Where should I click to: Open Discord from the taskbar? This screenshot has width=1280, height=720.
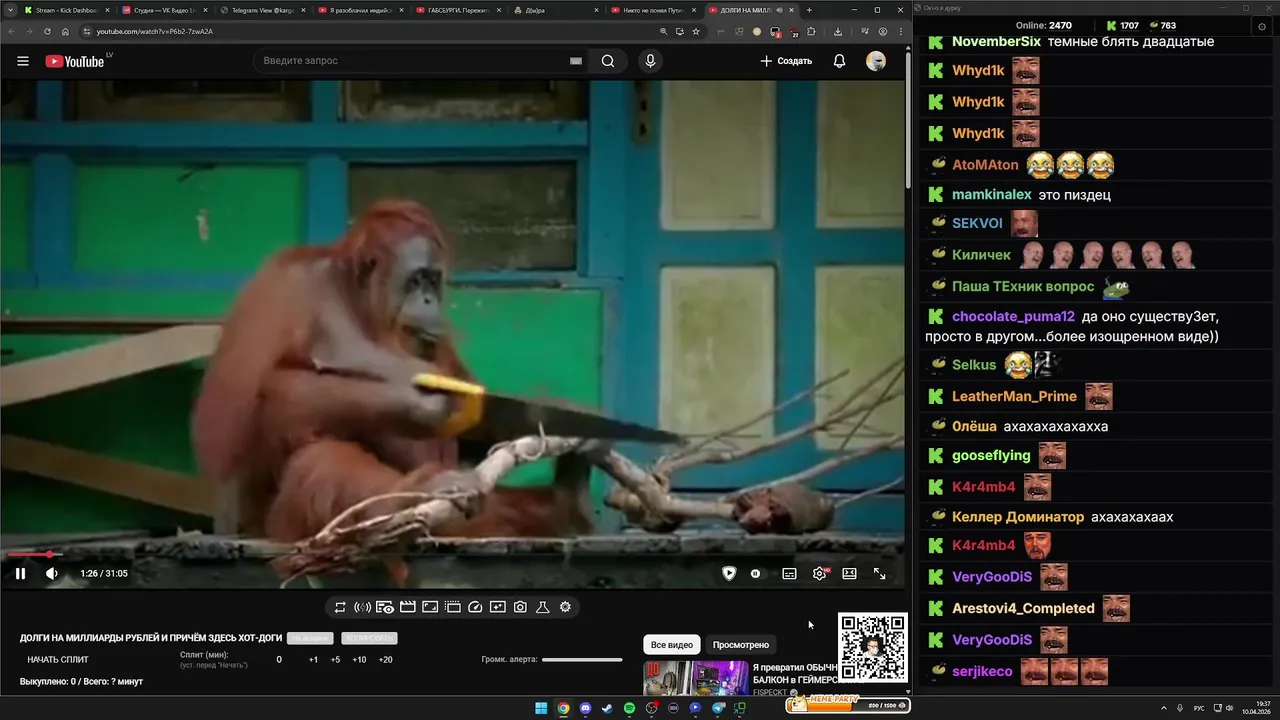pyautogui.click(x=585, y=708)
